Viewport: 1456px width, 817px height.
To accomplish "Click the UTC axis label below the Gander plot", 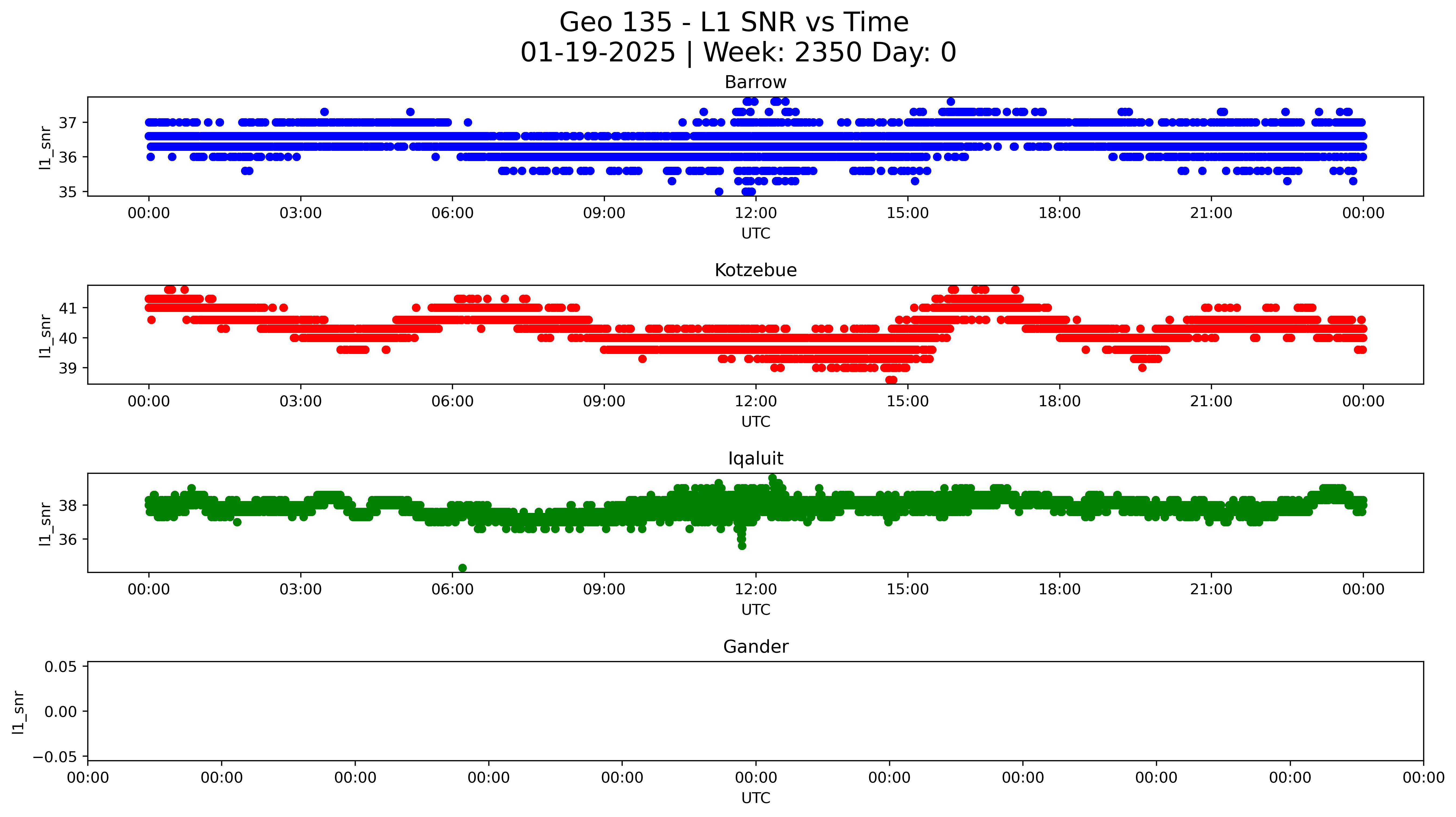I will [x=755, y=798].
